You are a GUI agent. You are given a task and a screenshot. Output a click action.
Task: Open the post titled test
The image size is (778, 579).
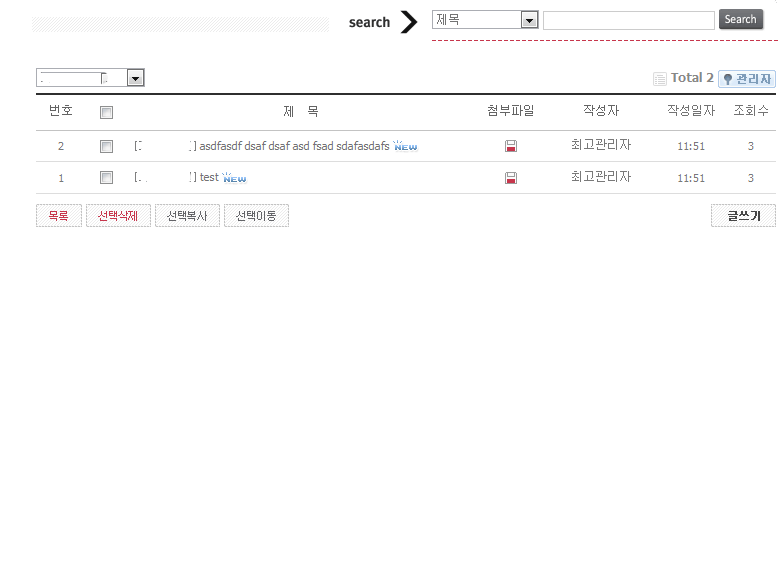click(209, 177)
